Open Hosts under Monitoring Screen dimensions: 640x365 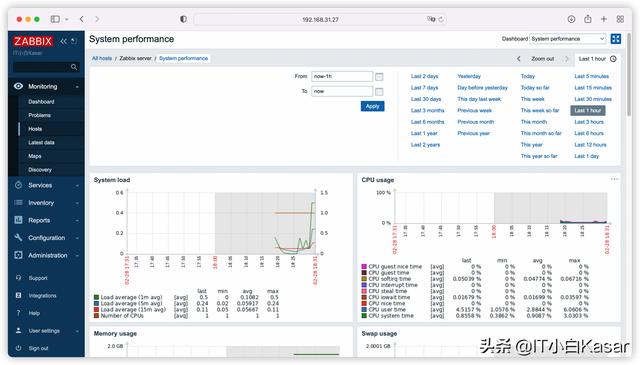click(35, 129)
